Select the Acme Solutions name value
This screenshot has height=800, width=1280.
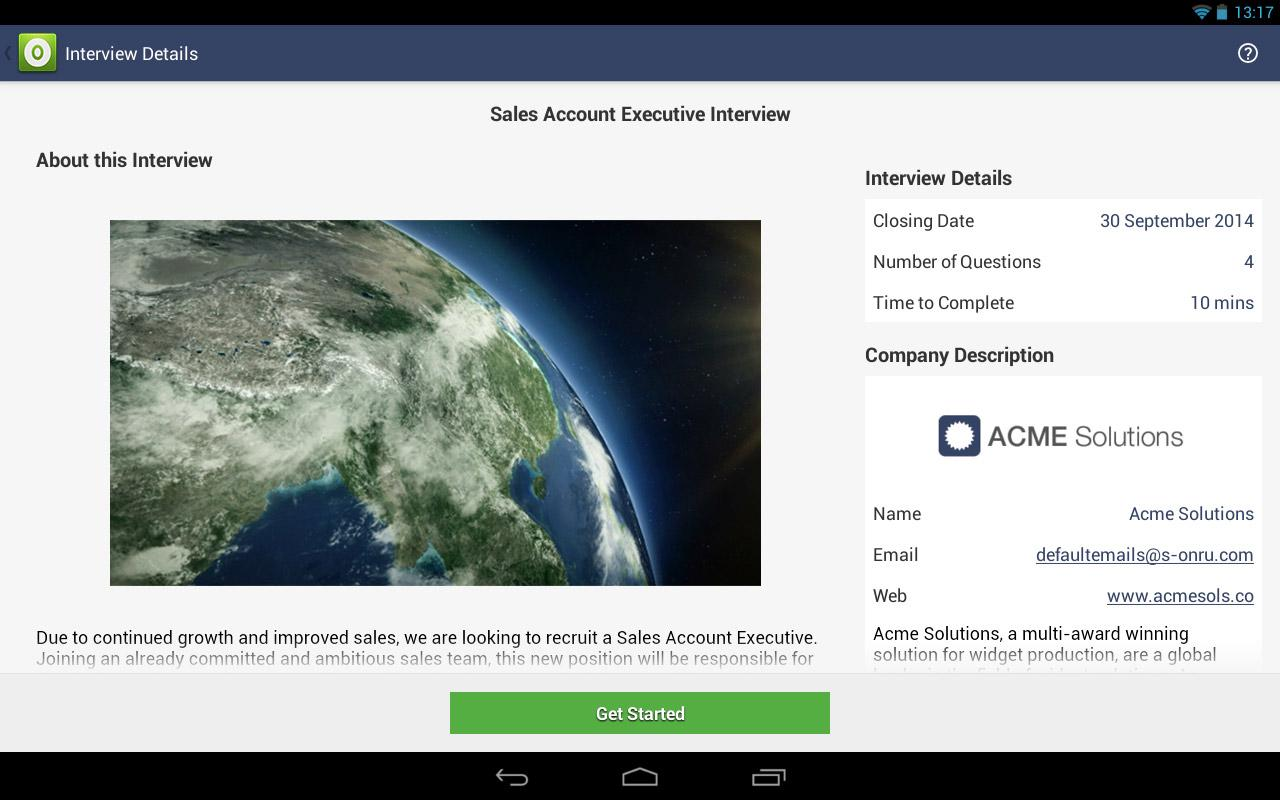[x=1191, y=514]
